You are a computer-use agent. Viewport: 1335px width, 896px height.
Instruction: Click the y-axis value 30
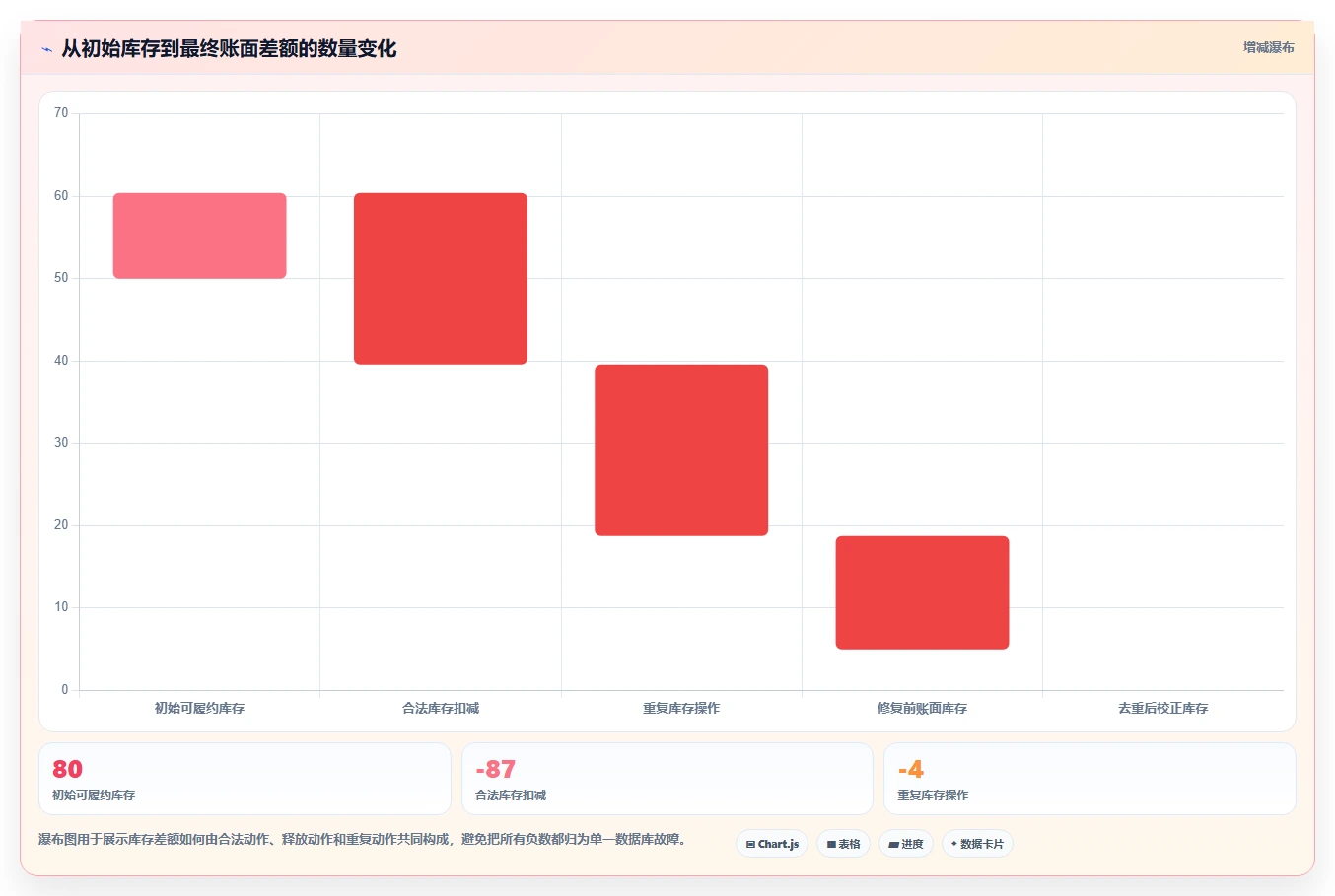(x=61, y=443)
